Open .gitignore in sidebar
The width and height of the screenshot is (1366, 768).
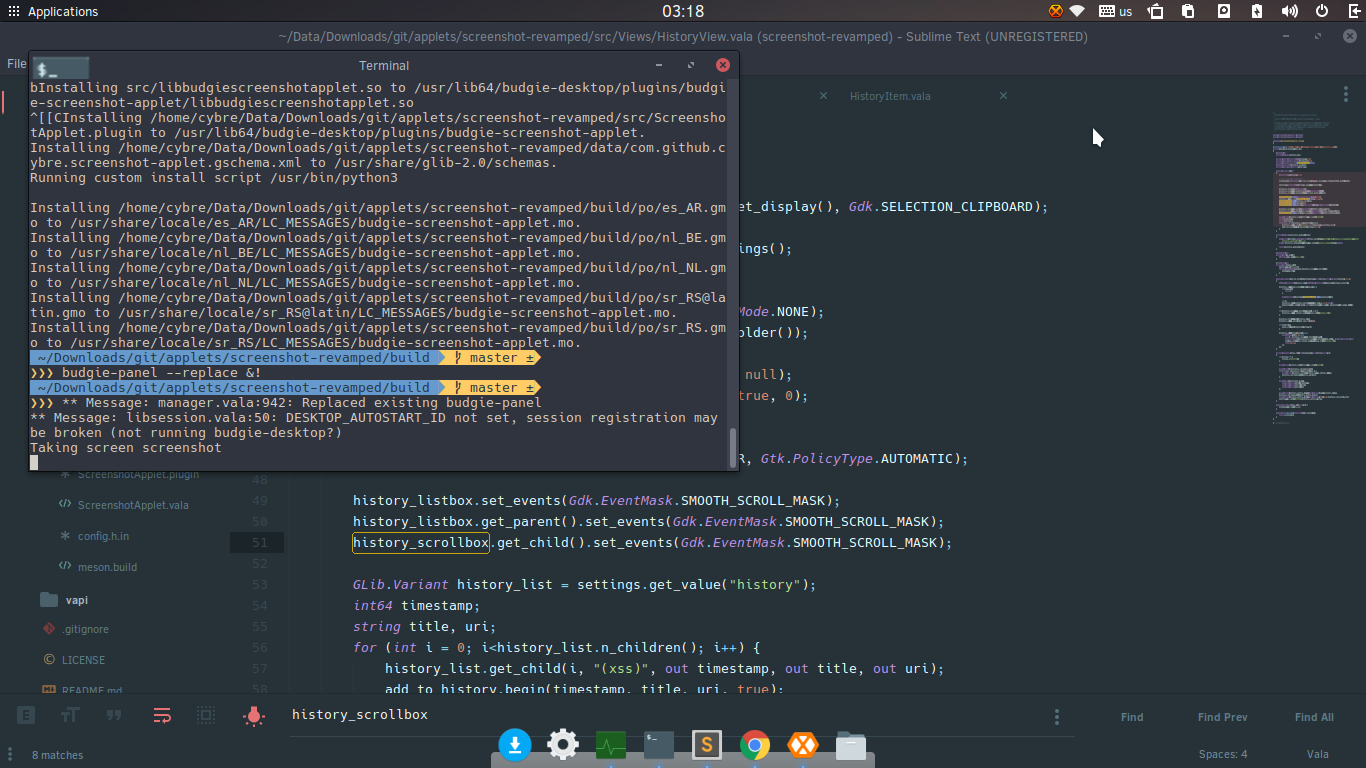[85, 630]
